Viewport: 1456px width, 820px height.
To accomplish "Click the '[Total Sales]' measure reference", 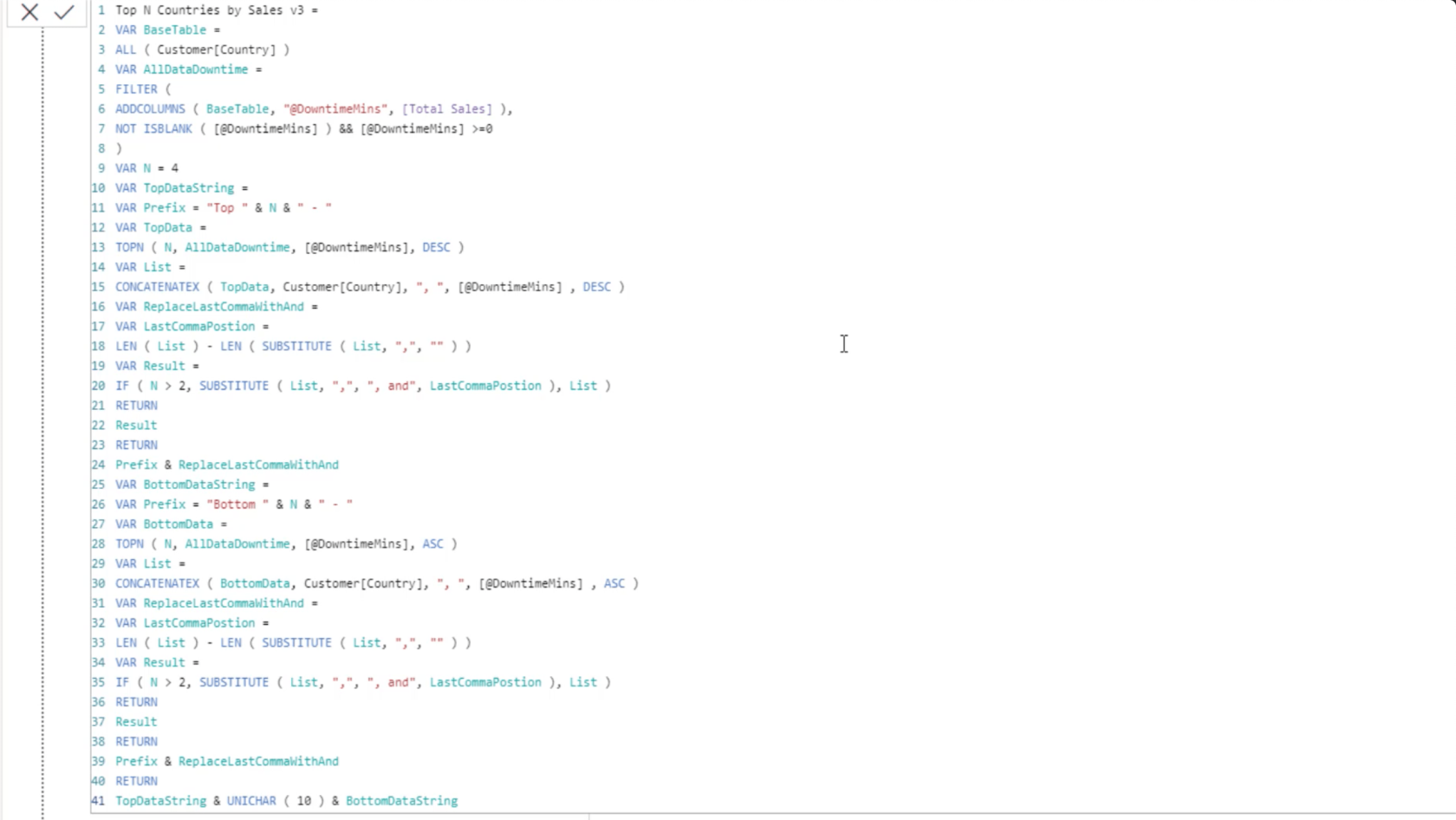I will click(x=446, y=109).
